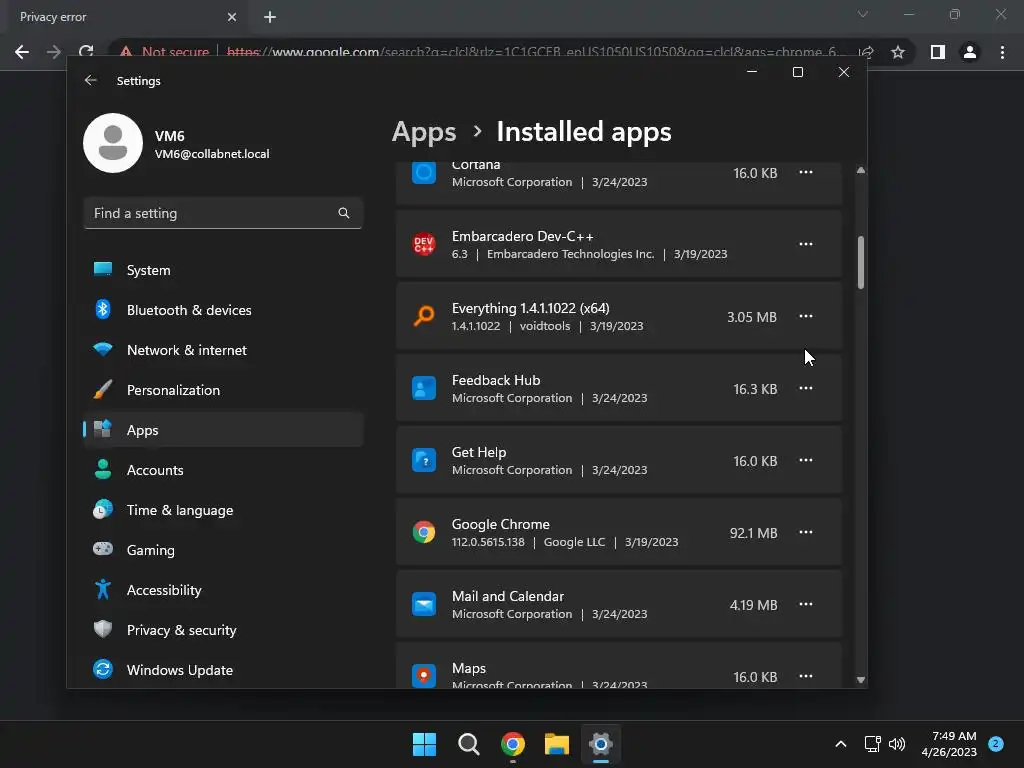Open Google Chrome from taskbar
This screenshot has width=1024, height=768.
[x=513, y=744]
